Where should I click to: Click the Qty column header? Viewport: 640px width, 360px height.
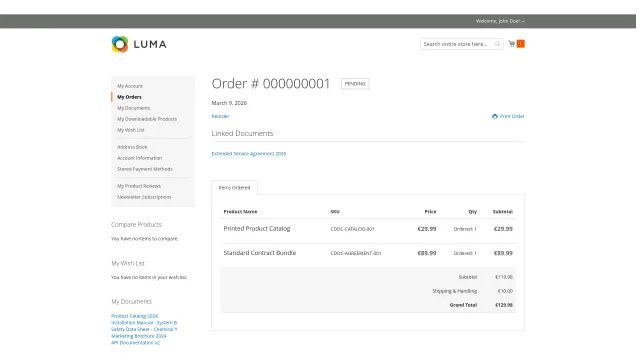473,212
